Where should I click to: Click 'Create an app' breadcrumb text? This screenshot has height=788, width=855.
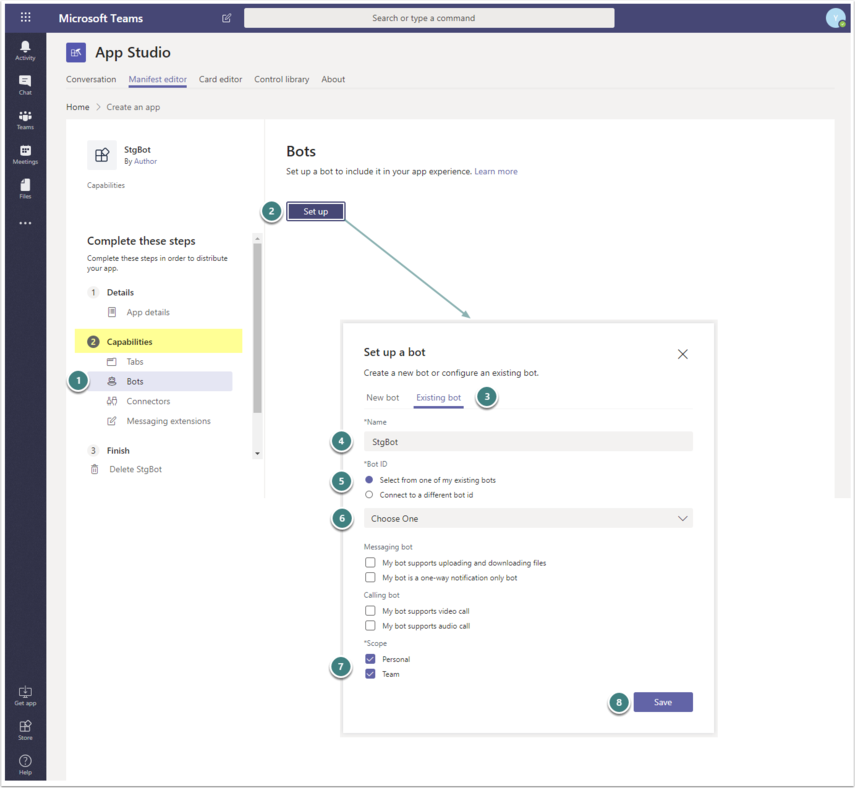(133, 107)
